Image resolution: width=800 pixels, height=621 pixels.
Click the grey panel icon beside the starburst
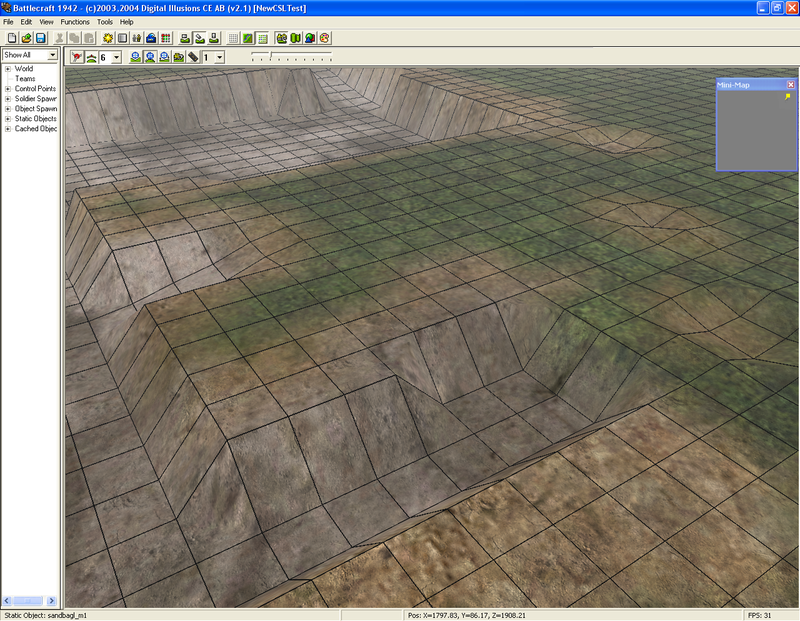pos(122,38)
